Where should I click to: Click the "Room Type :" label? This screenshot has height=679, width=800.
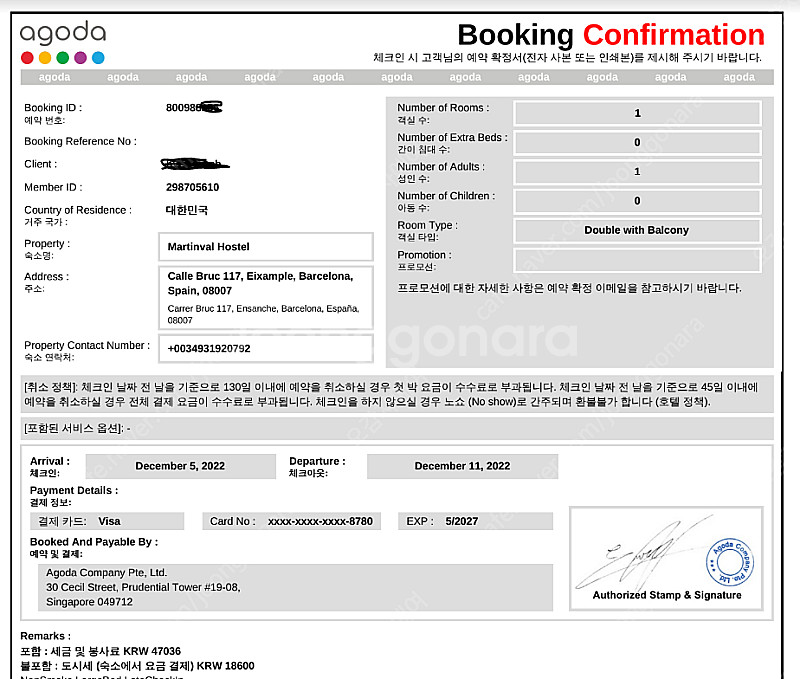428,225
